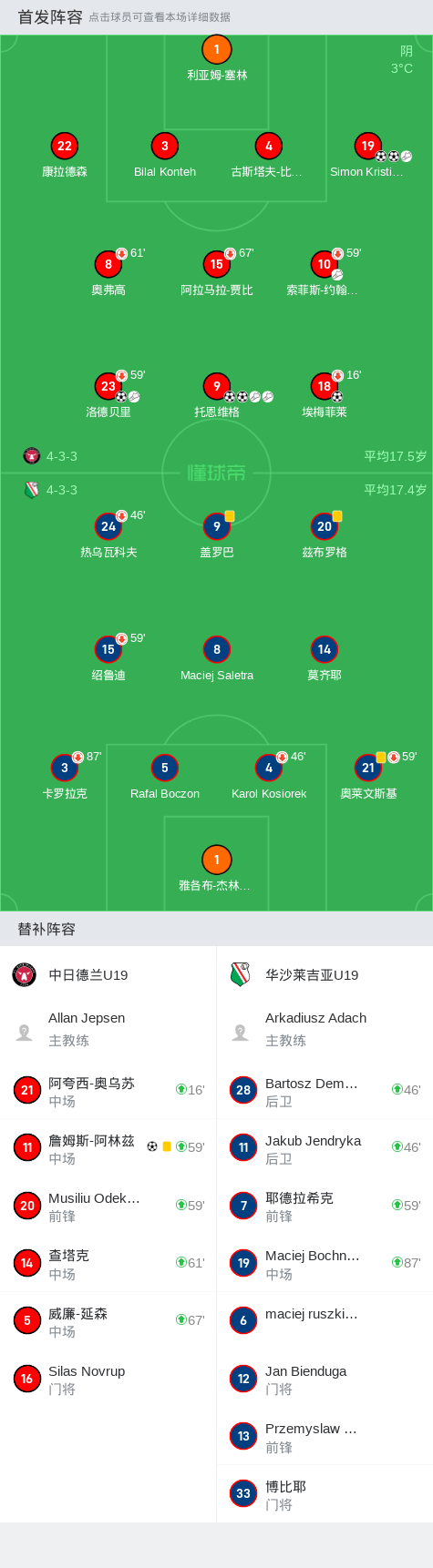
Task: Tap red number 10 索菲斯-约翰 player
Action: click(325, 273)
